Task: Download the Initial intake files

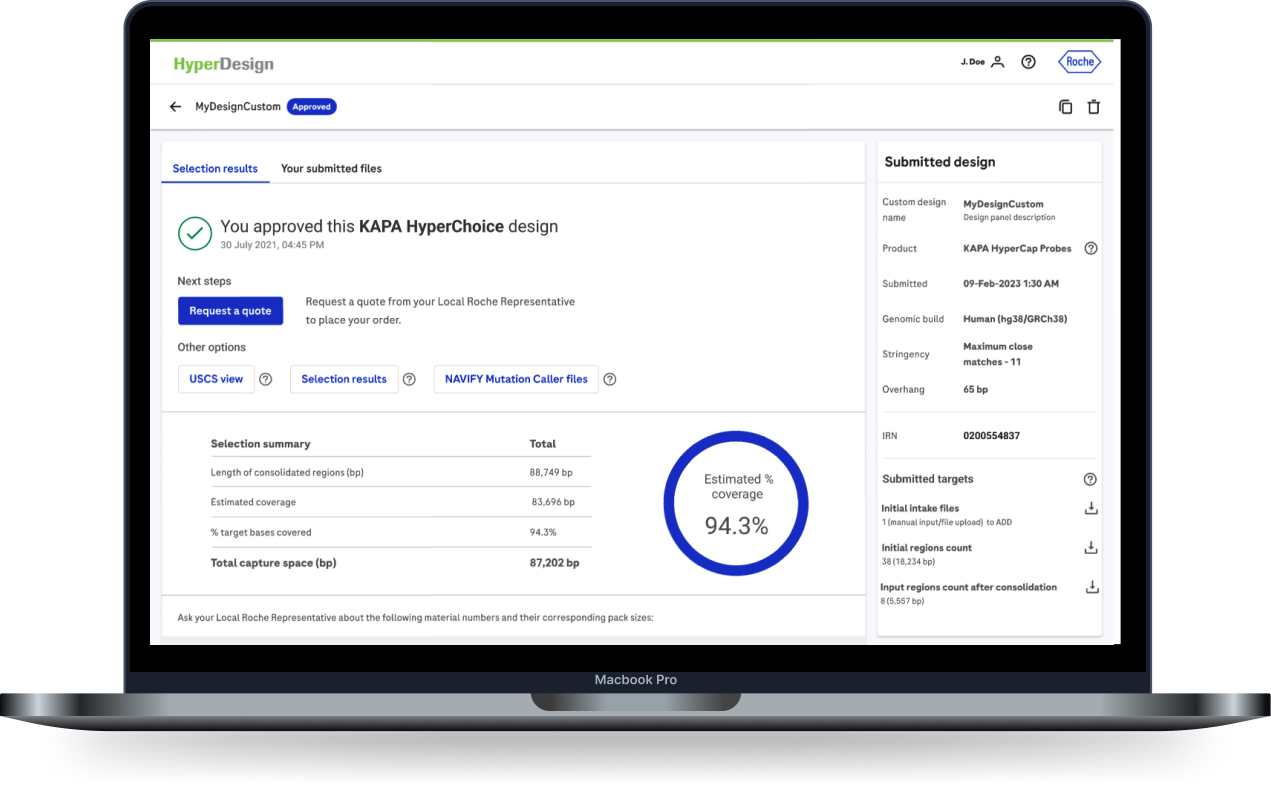Action: pos(1091,508)
